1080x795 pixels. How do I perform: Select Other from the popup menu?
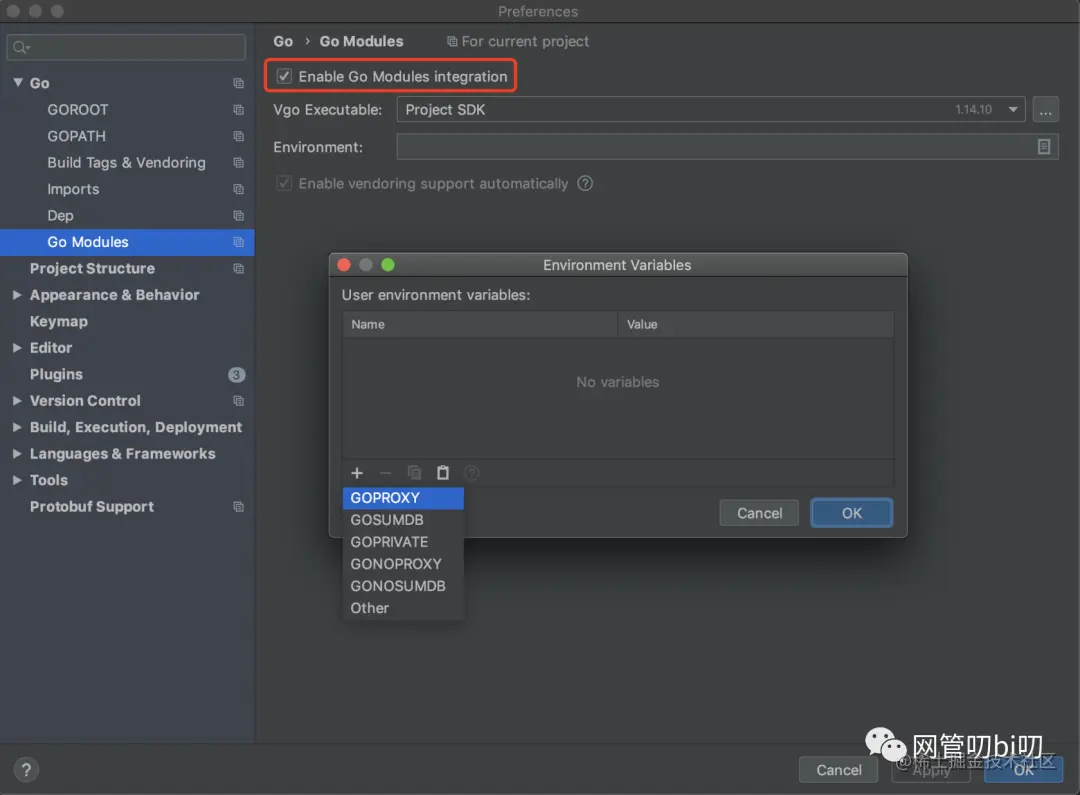point(403,608)
